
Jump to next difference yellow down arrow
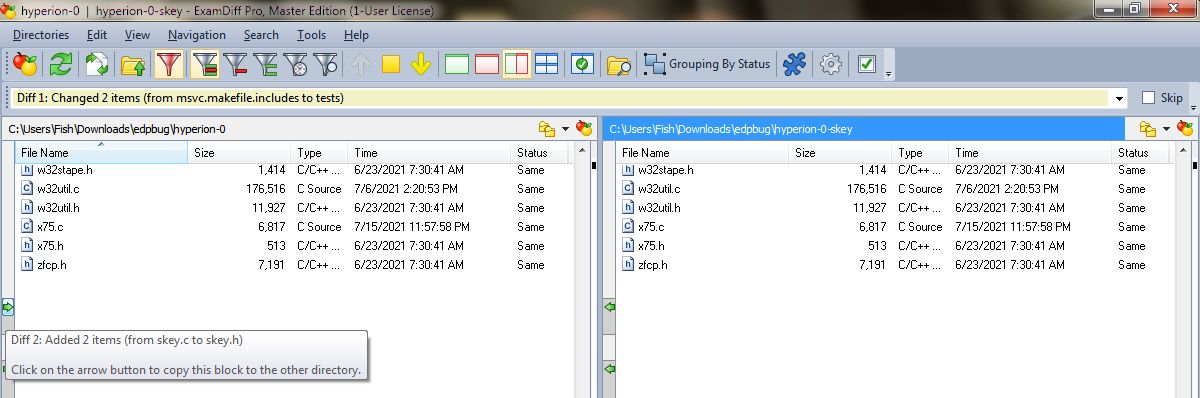click(421, 65)
